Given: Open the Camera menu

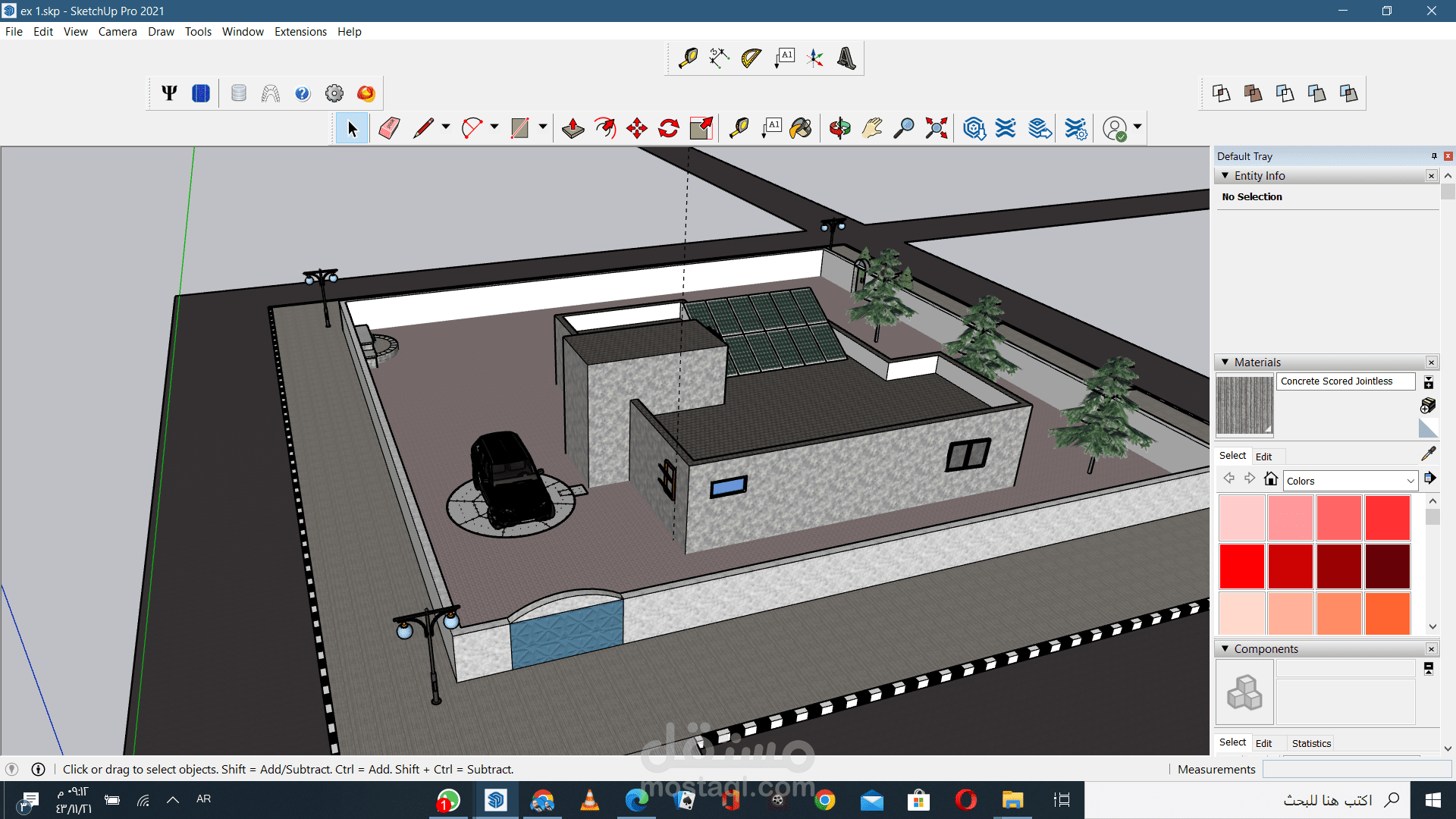Looking at the screenshot, I should click(118, 32).
